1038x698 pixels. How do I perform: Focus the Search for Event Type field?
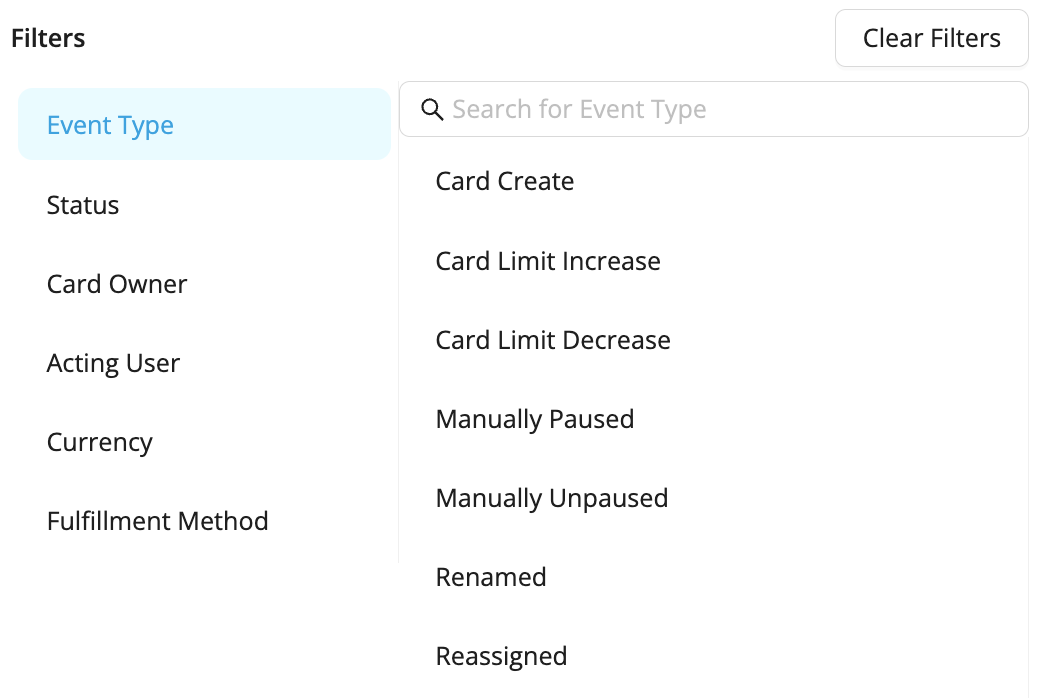[714, 109]
